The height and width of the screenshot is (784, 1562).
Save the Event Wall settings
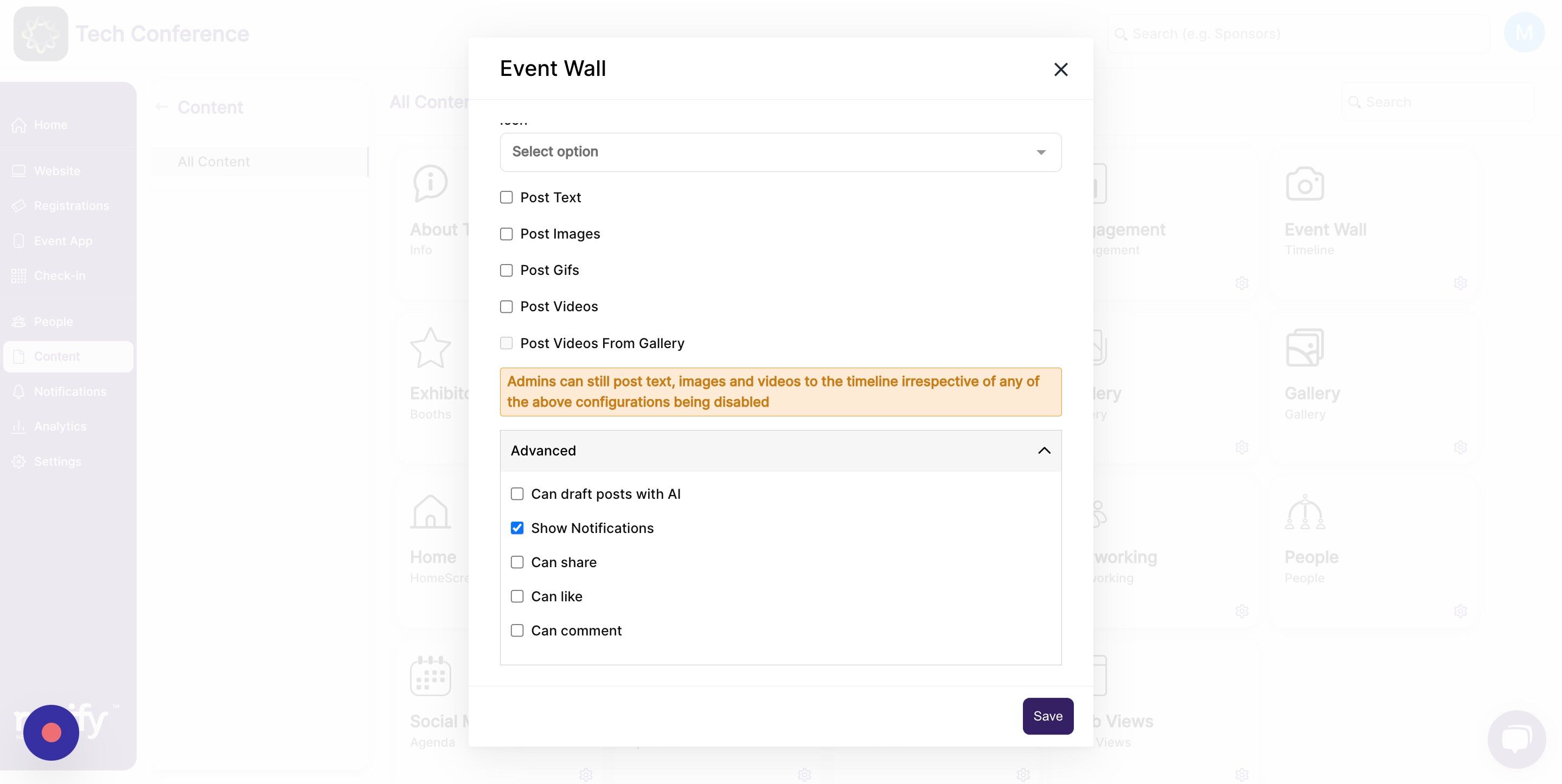(x=1047, y=716)
